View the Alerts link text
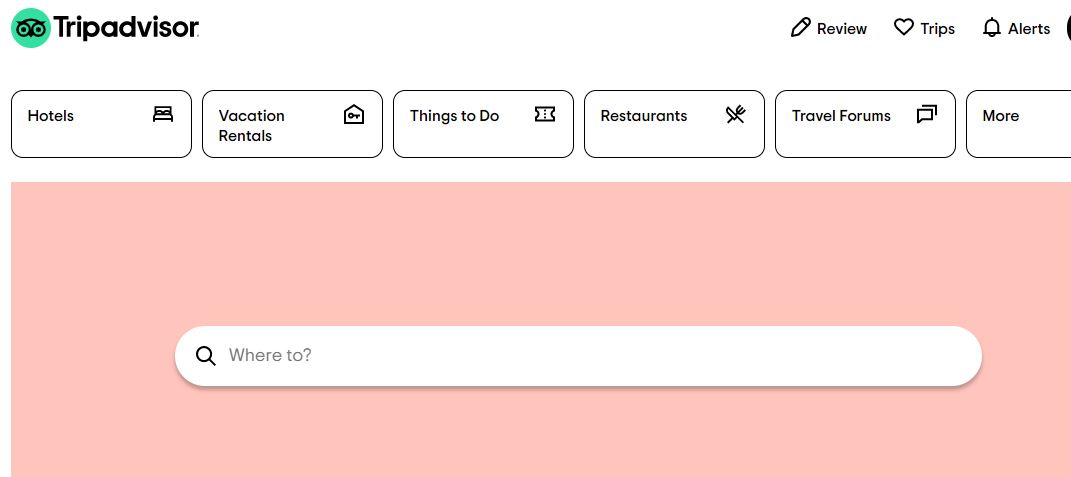 [x=1029, y=29]
